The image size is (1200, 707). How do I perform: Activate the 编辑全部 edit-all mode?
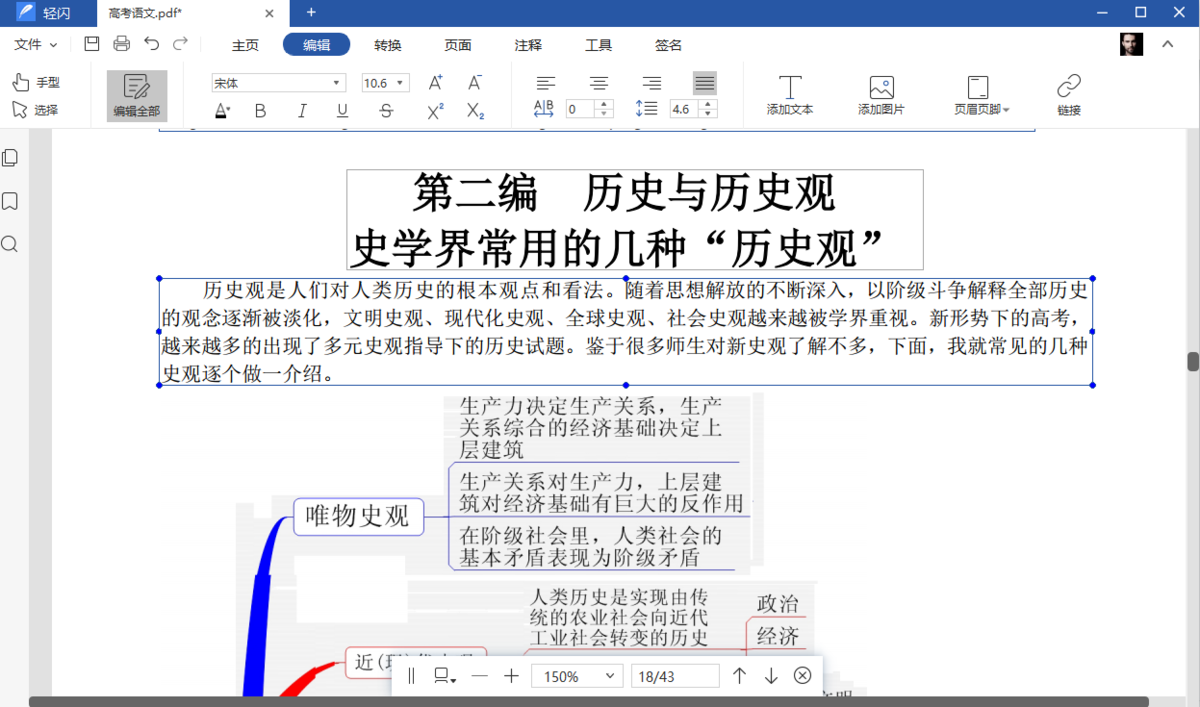pyautogui.click(x=136, y=95)
